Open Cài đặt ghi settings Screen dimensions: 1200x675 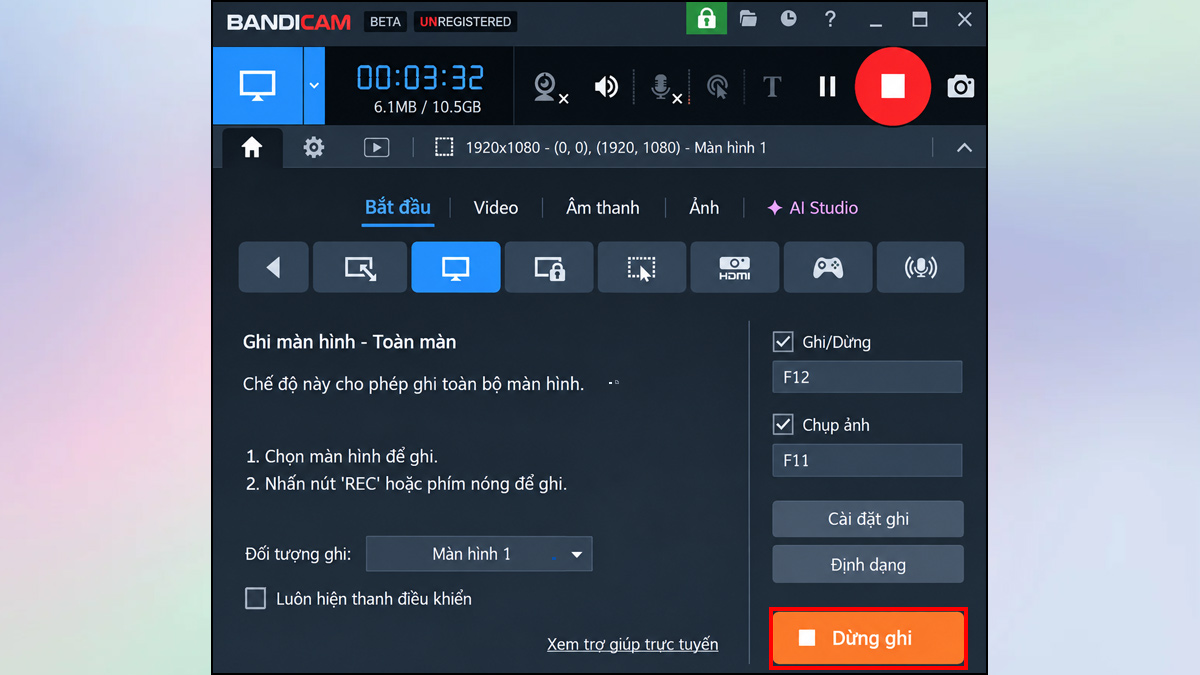click(x=868, y=519)
